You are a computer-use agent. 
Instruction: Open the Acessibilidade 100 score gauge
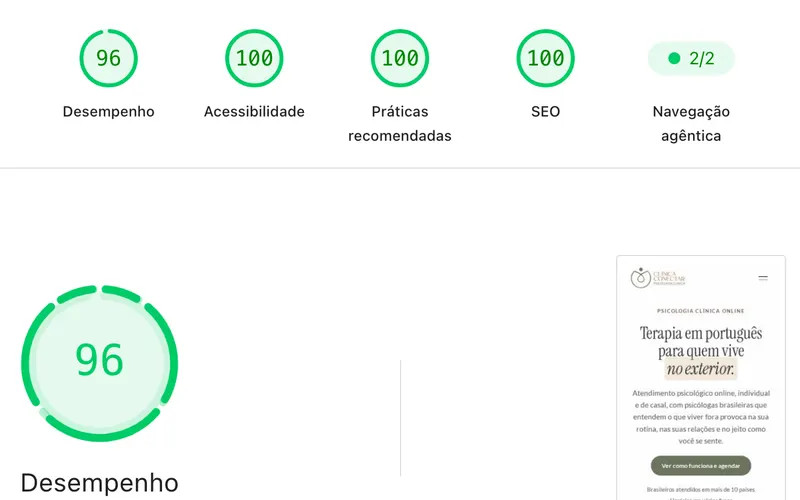coord(254,58)
